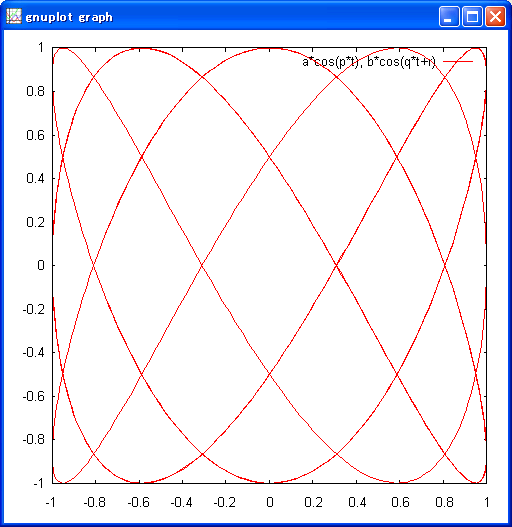The width and height of the screenshot is (512, 527).
Task: Click the y-axis label 1 at top
Action: point(41,48)
